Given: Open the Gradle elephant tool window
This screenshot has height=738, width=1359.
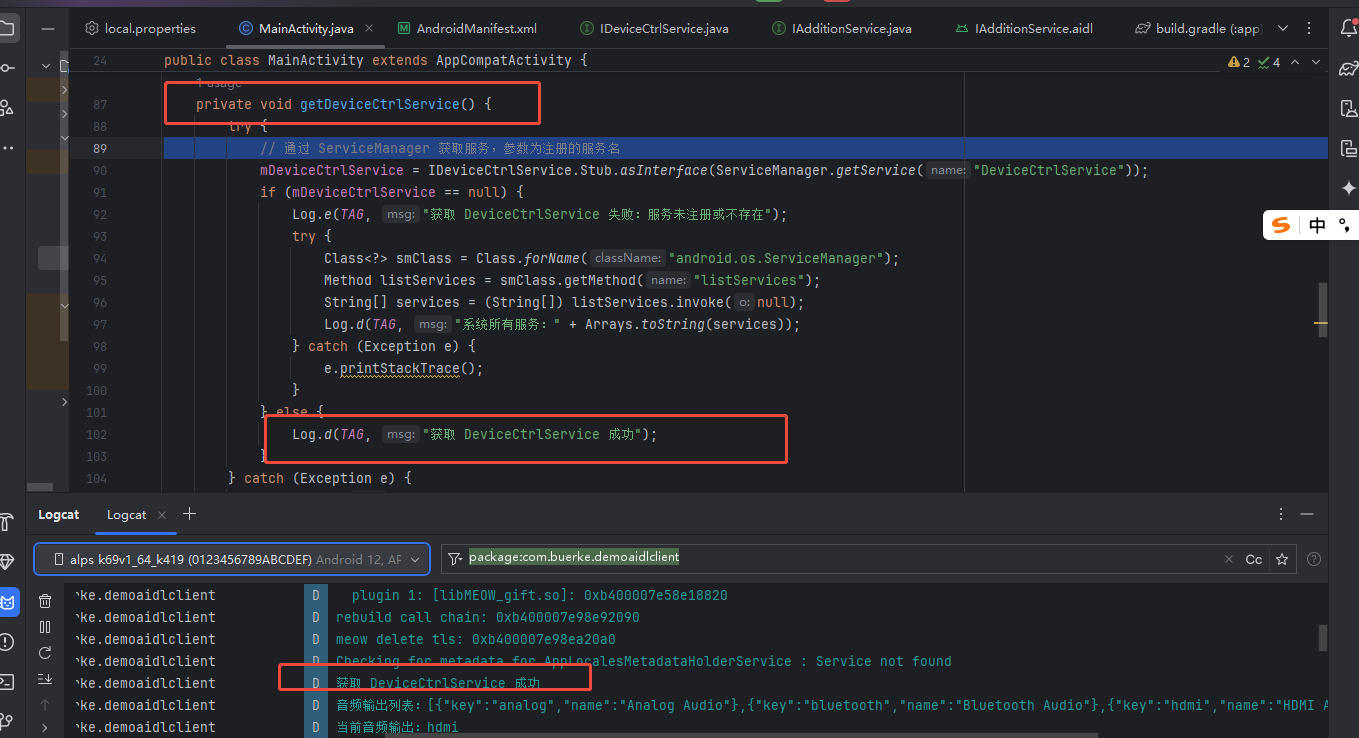Looking at the screenshot, I should pos(1348,68).
